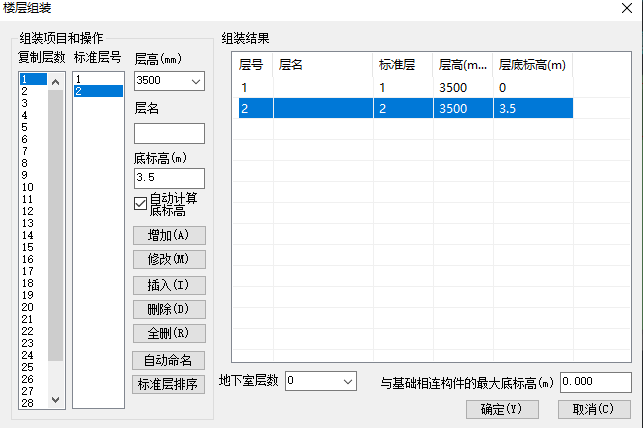The height and width of the screenshot is (428, 643).
Task: Select 标准层号 1 in the list
Action: point(98,79)
